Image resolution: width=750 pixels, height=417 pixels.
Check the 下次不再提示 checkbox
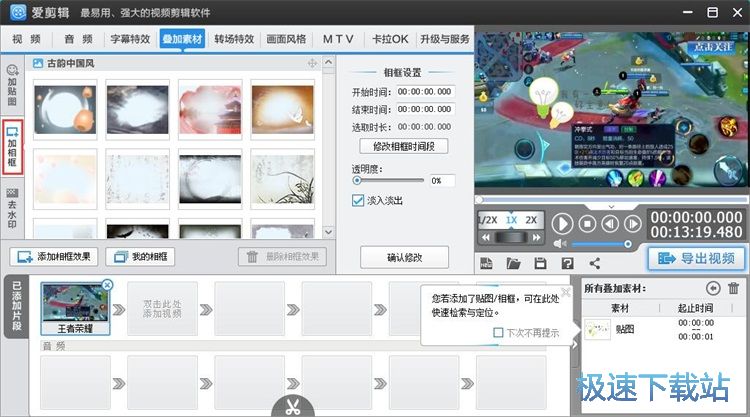(498, 332)
